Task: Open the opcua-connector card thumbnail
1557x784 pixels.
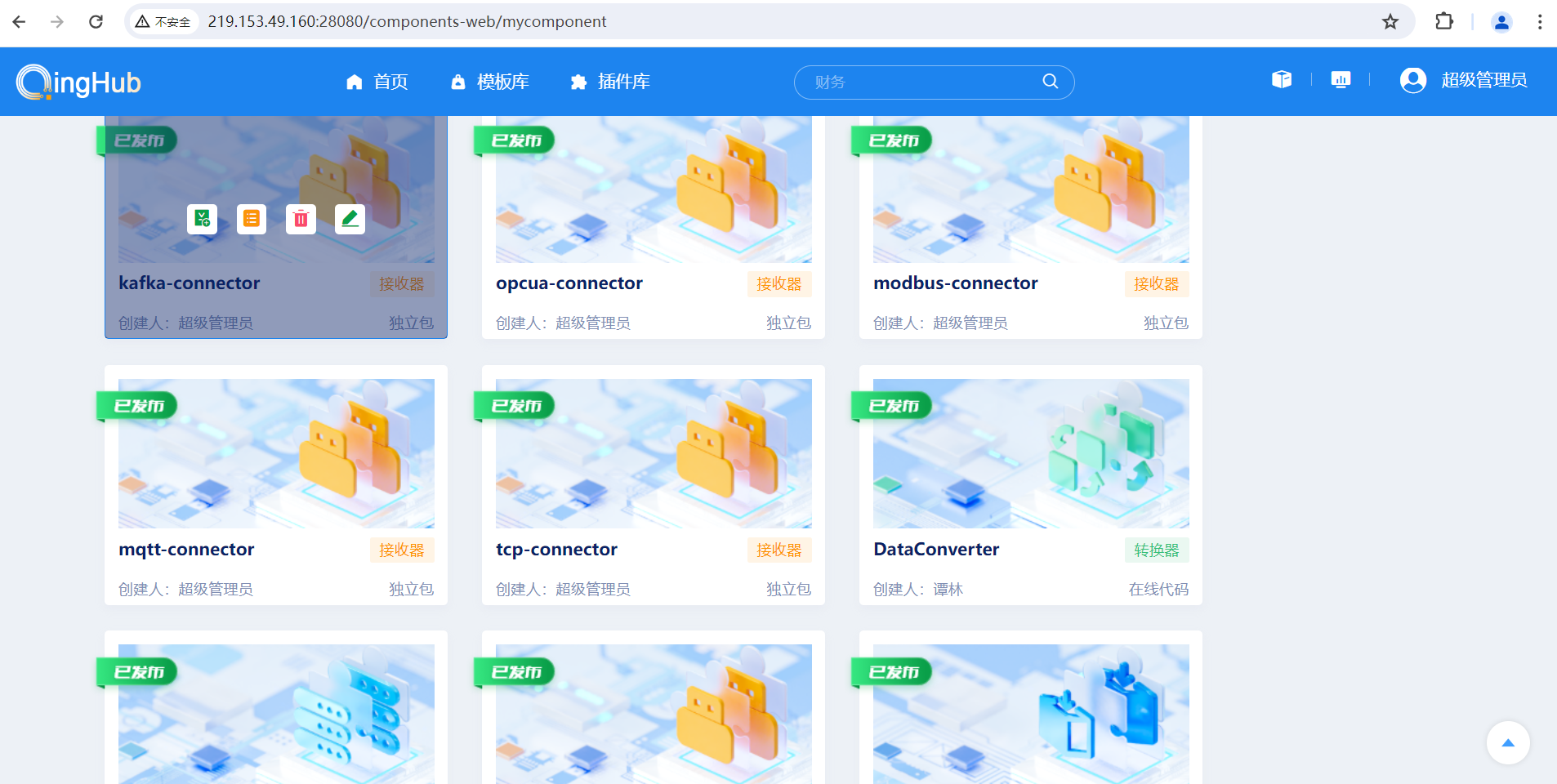Action: tap(654, 189)
